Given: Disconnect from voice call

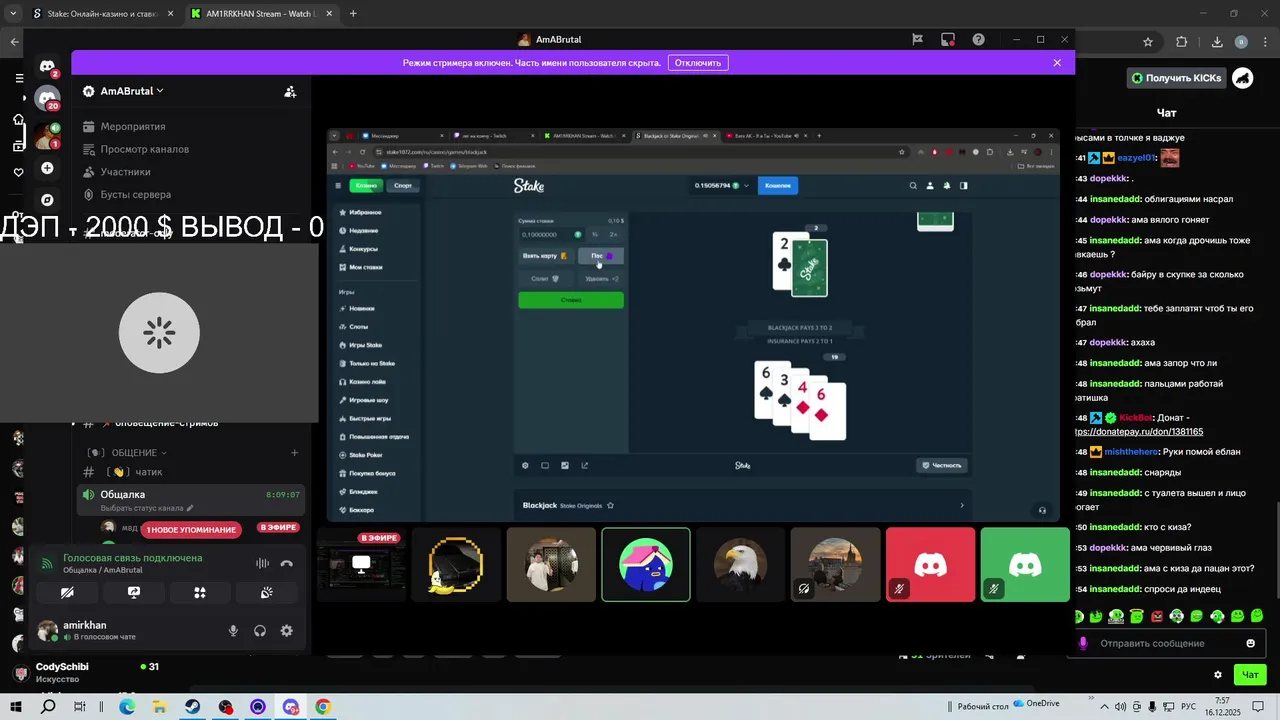Looking at the screenshot, I should pyautogui.click(x=287, y=564).
